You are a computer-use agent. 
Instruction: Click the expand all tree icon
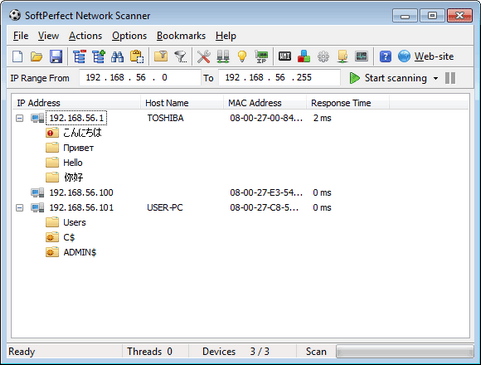(99, 56)
